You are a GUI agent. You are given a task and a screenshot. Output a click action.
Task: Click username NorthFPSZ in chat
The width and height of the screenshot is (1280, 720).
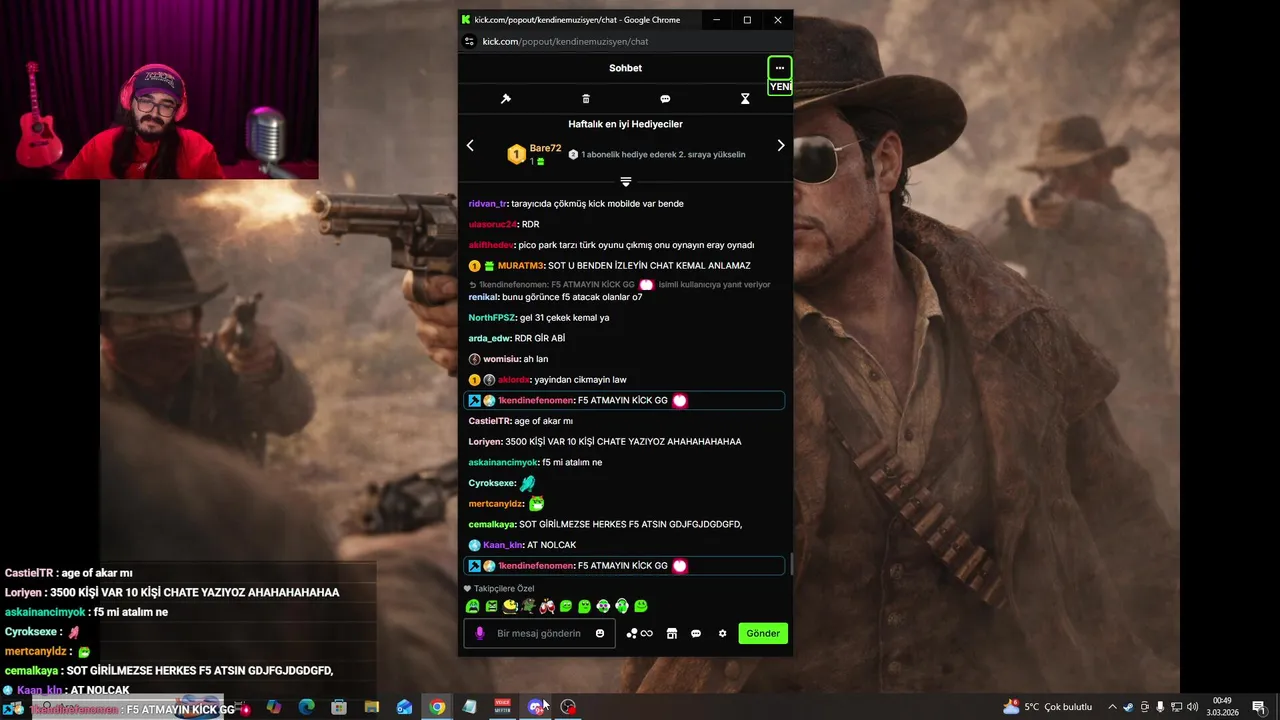coord(491,318)
